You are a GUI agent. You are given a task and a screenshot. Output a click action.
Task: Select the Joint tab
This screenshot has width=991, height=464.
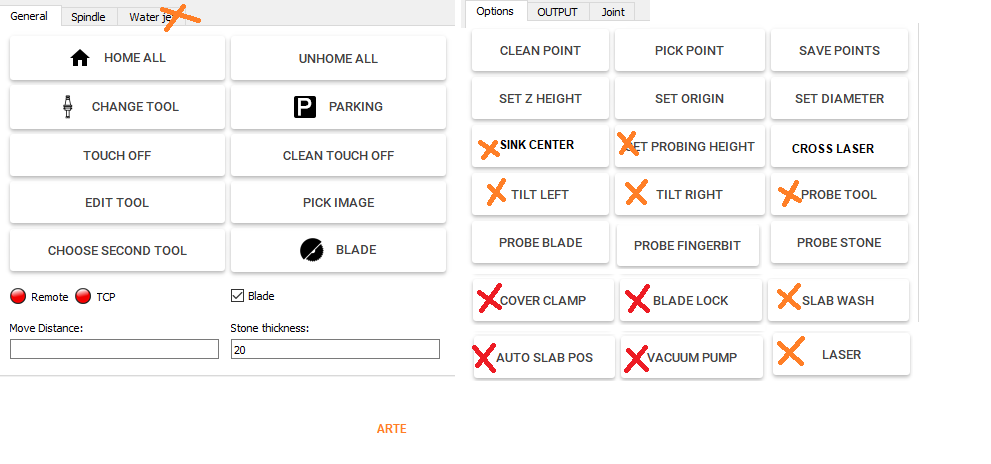(x=613, y=12)
